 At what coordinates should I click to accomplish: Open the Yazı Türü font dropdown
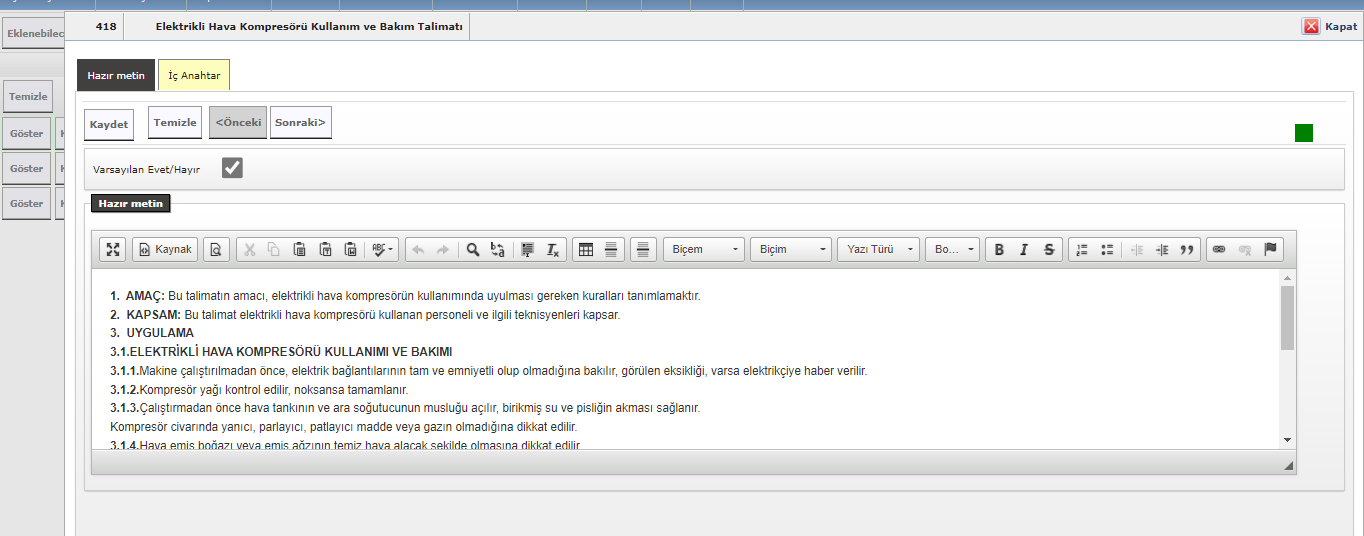tap(879, 250)
